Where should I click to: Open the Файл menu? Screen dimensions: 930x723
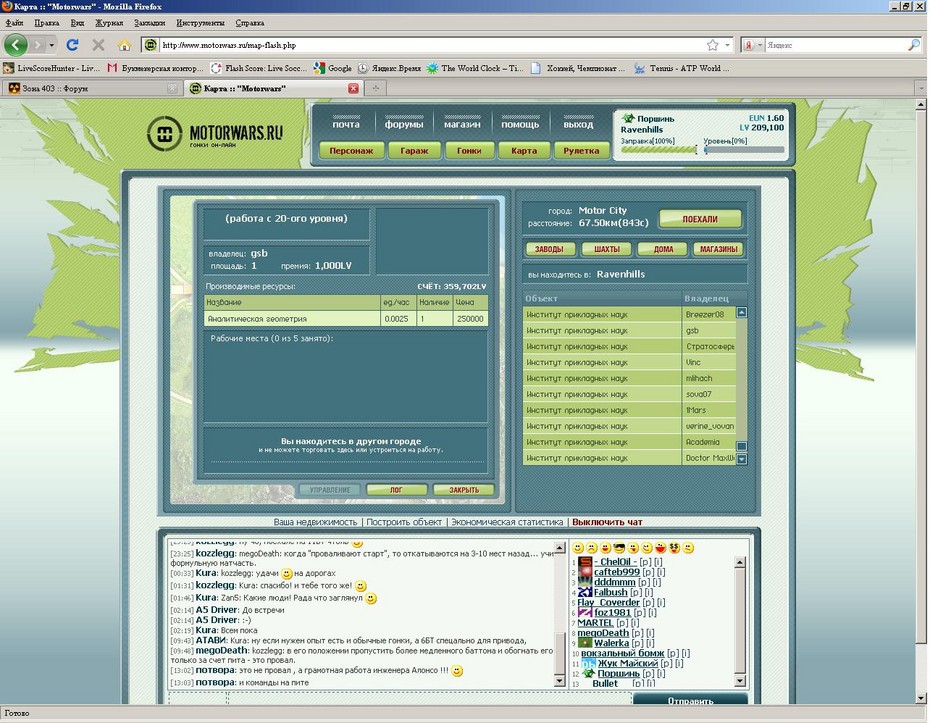click(x=14, y=23)
